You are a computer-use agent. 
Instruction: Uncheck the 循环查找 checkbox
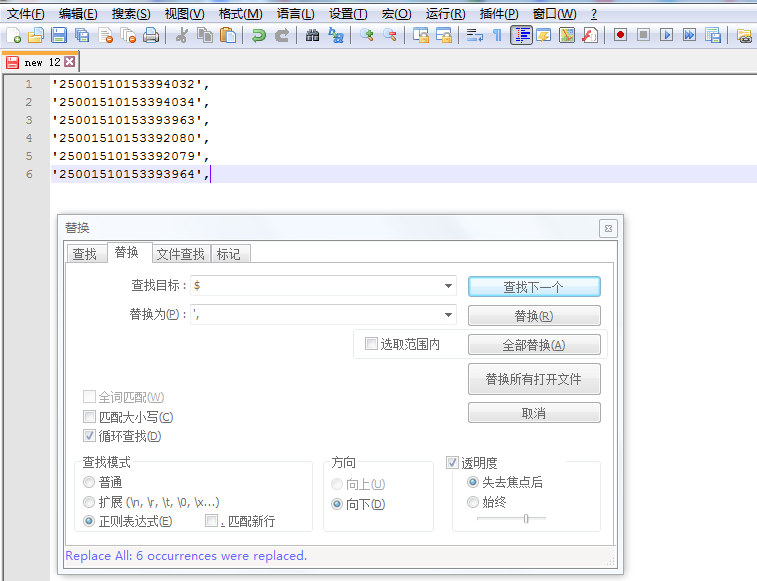coord(89,436)
